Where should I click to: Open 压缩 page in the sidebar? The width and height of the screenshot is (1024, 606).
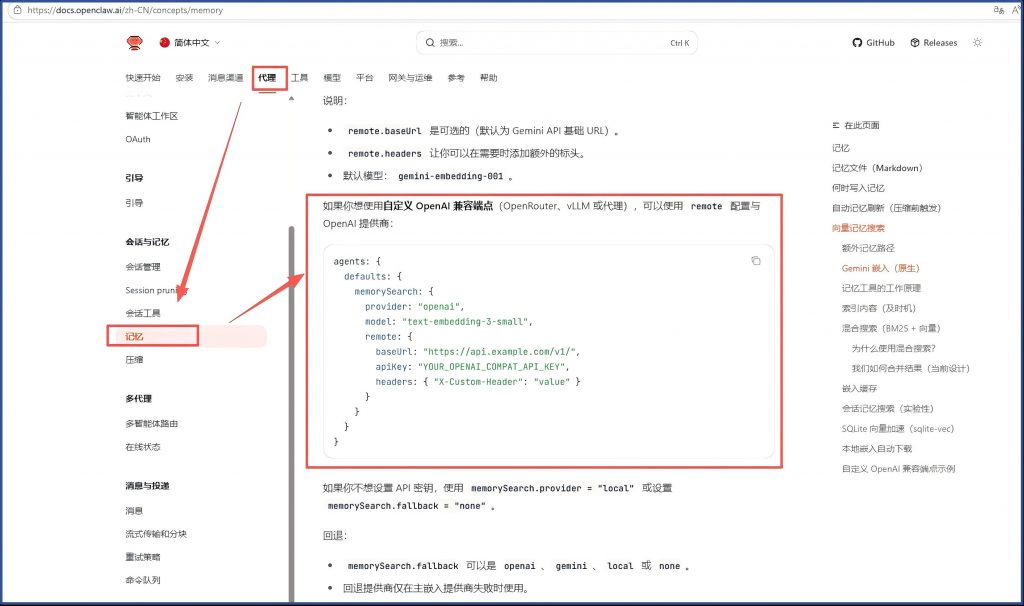coord(134,359)
